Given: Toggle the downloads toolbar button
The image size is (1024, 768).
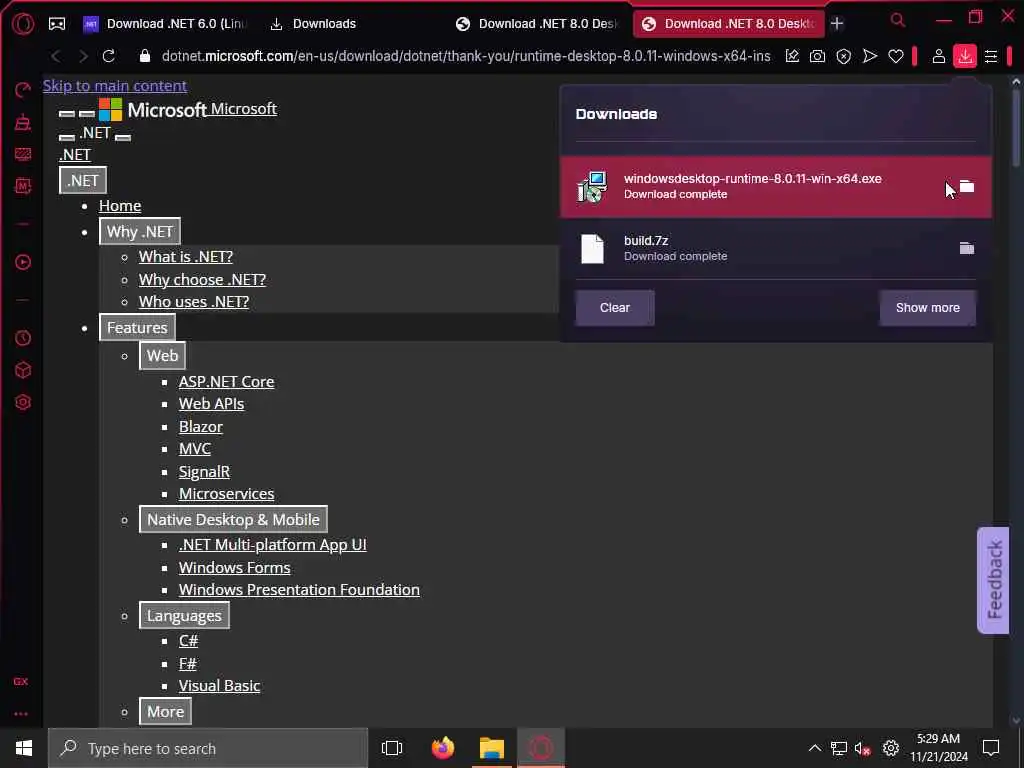Looking at the screenshot, I should coord(965,56).
